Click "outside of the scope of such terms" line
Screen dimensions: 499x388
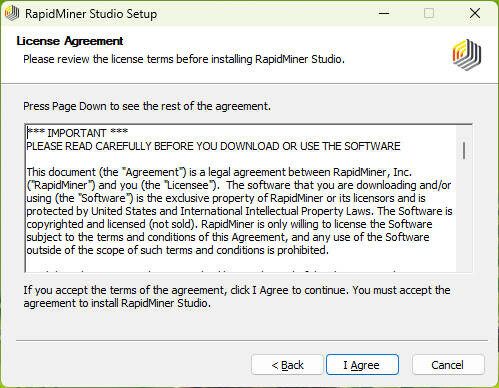tap(178, 250)
